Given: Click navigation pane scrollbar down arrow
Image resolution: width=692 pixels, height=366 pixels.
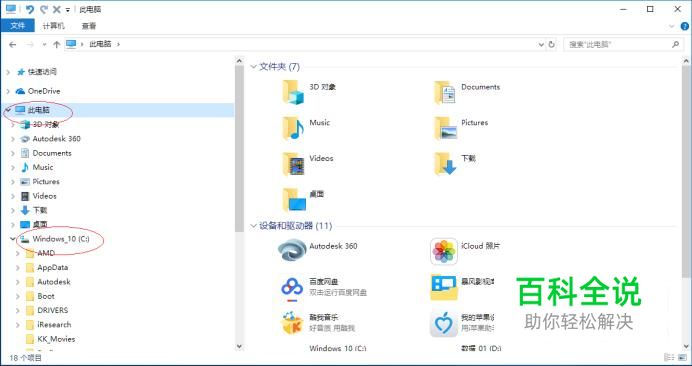Looking at the screenshot, I should (239, 347).
